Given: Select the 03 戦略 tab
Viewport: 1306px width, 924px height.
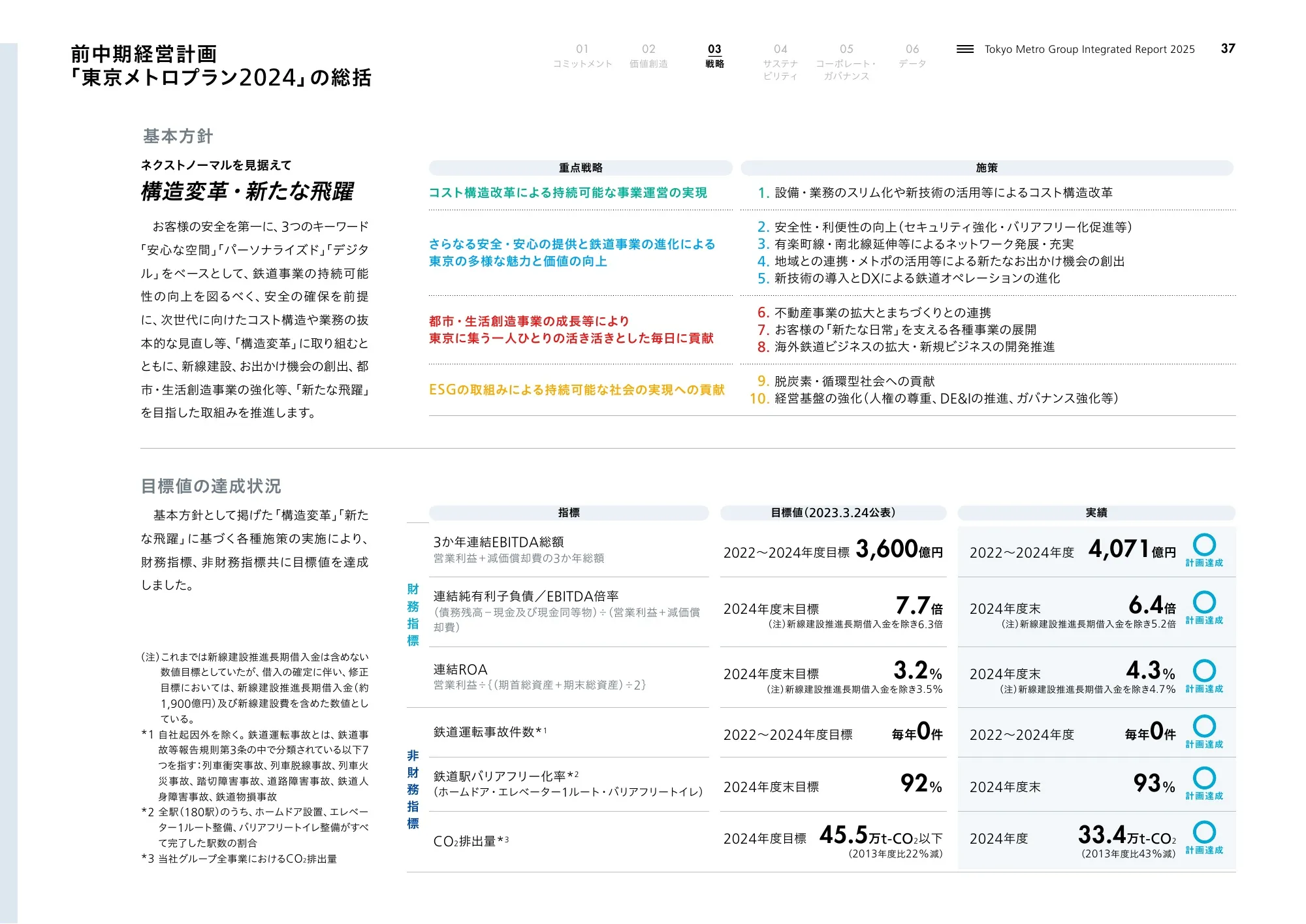Looking at the screenshot, I should [714, 56].
